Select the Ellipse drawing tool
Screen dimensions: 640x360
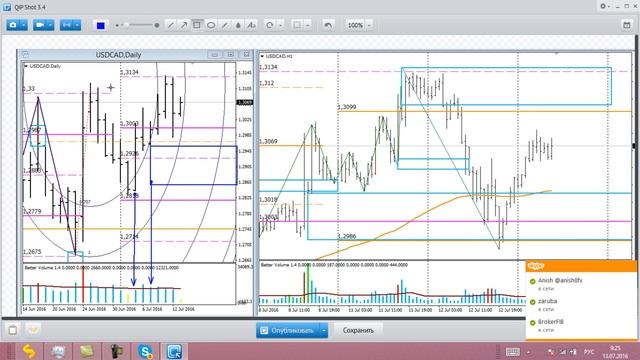211,25
